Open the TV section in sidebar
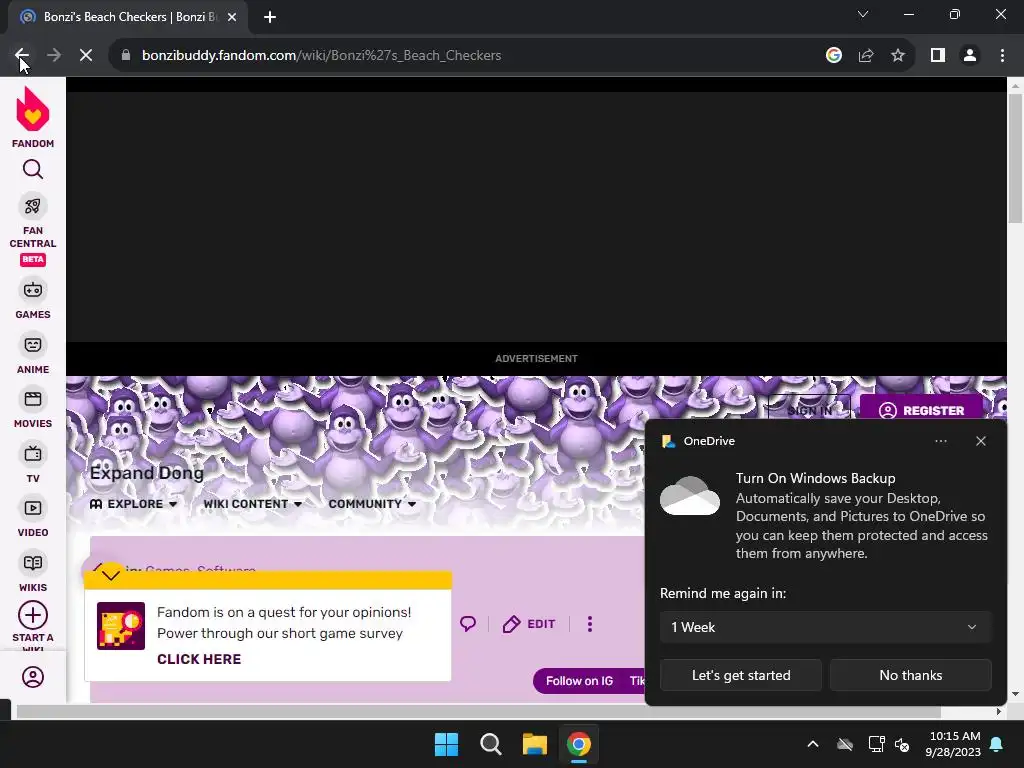The image size is (1024, 768). (x=33, y=464)
